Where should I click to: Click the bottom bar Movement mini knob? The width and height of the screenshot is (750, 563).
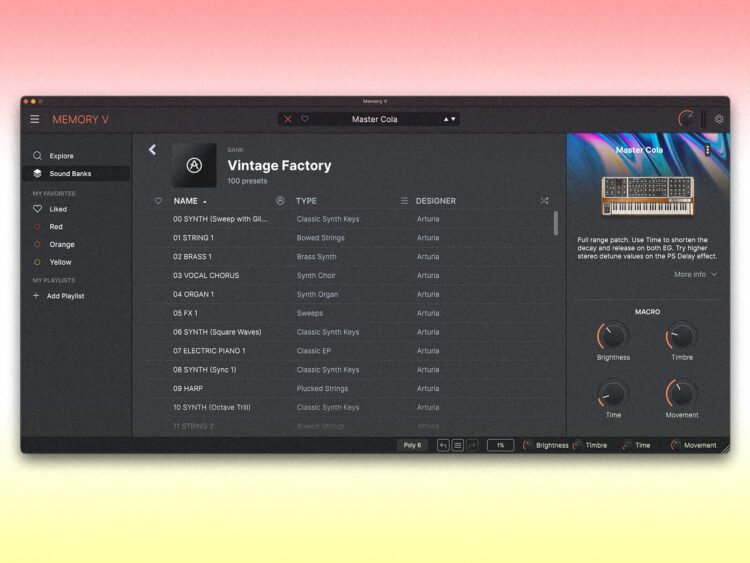click(x=675, y=445)
